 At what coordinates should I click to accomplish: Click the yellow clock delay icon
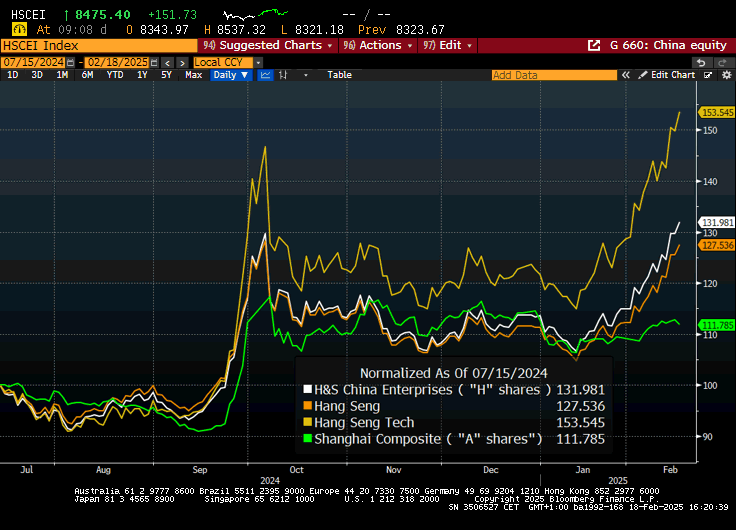click(x=19, y=30)
